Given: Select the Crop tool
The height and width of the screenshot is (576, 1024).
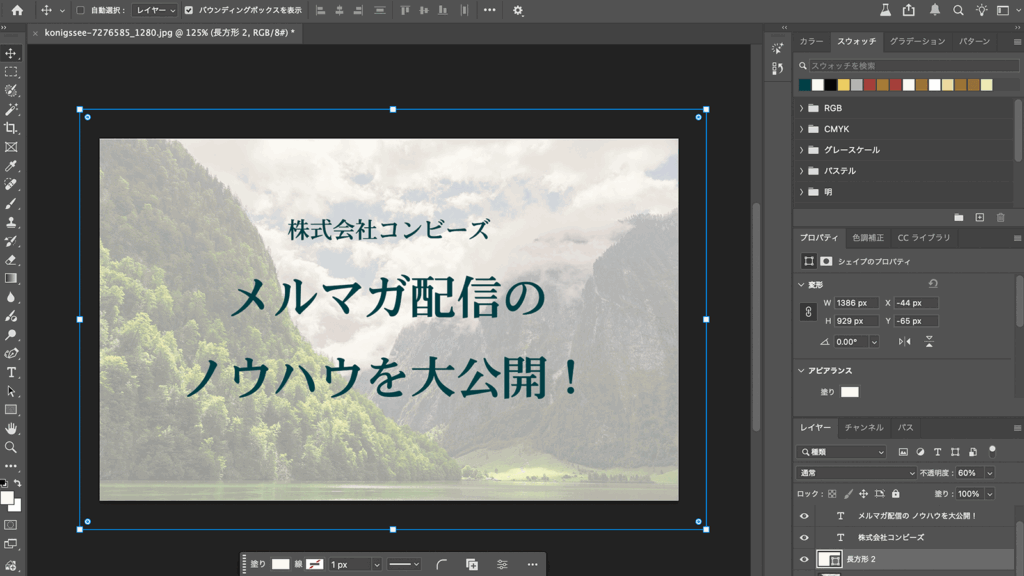Looking at the screenshot, I should click(x=11, y=128).
